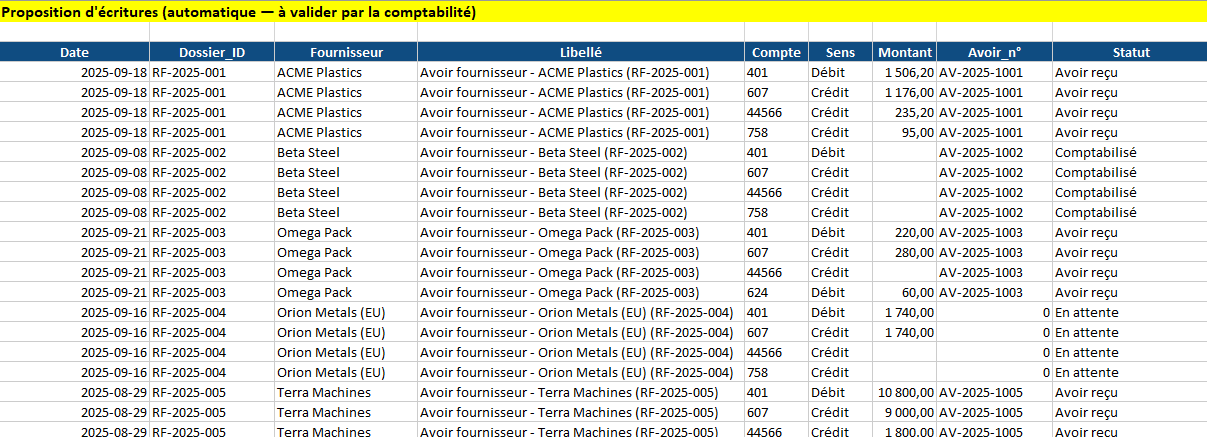Select the Statut column header
Image resolution: width=1207 pixels, height=437 pixels.
(1130, 52)
